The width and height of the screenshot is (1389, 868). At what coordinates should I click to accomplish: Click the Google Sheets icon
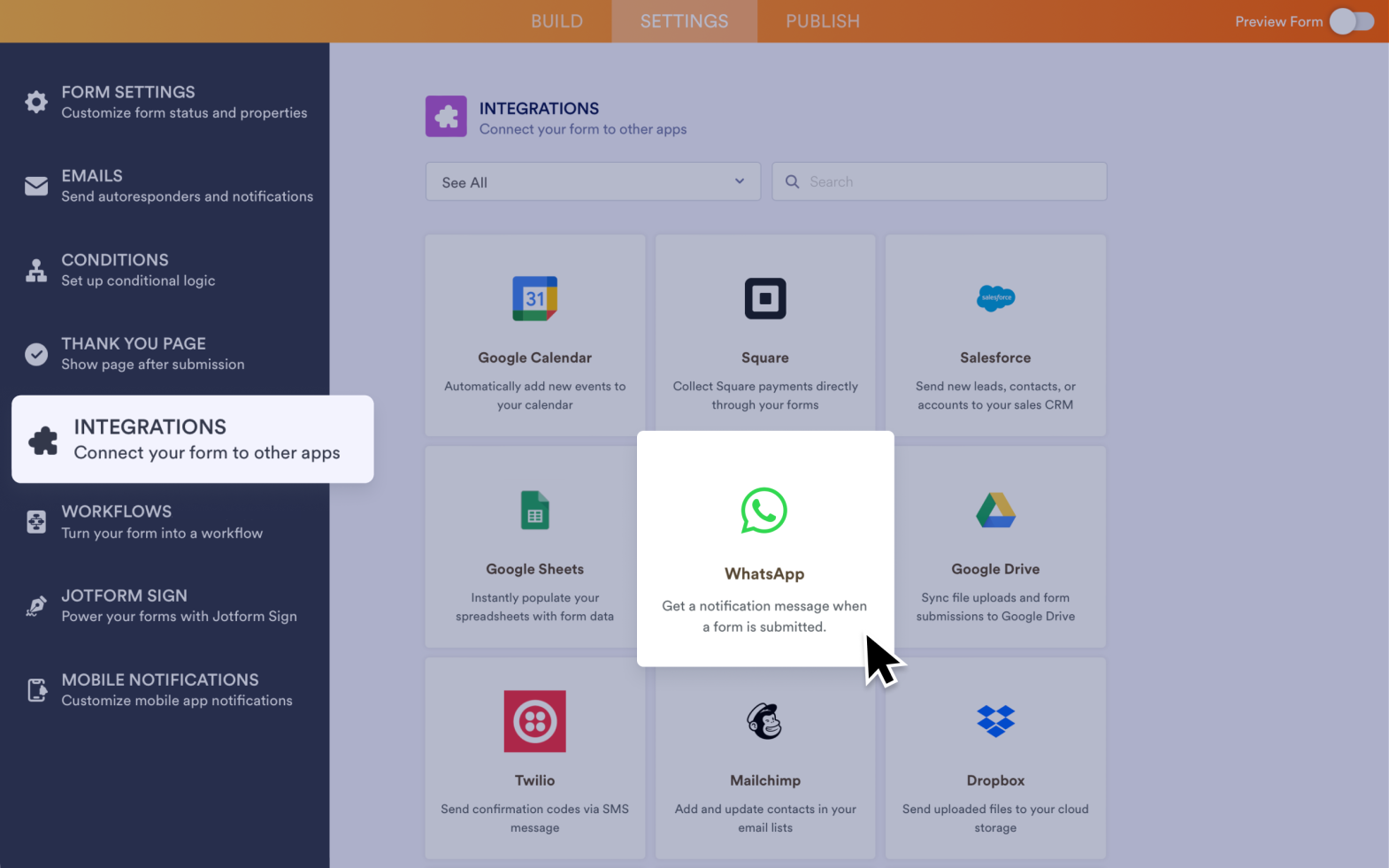pos(534,510)
